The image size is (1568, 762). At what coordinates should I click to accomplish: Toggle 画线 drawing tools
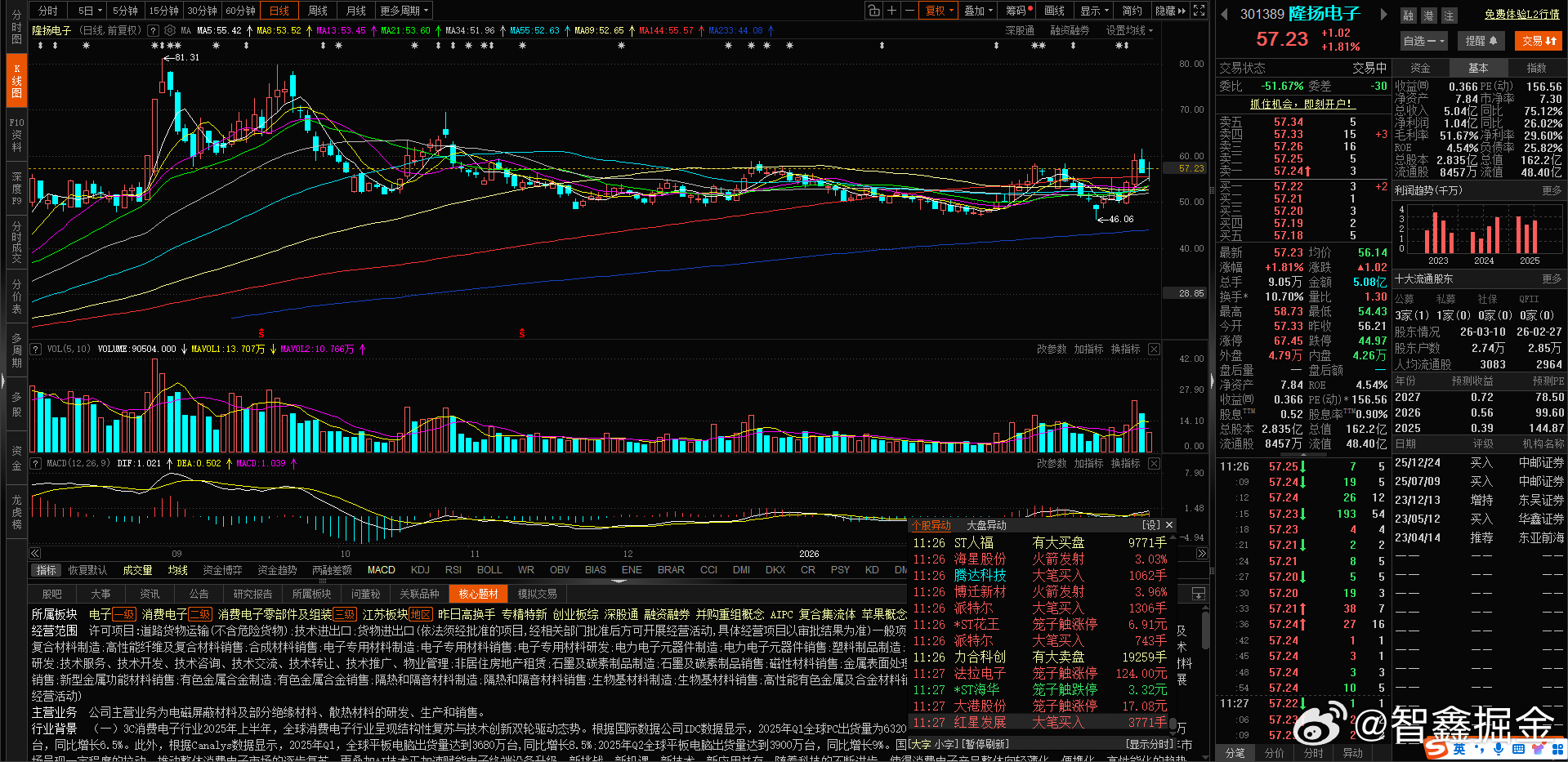point(1054,11)
